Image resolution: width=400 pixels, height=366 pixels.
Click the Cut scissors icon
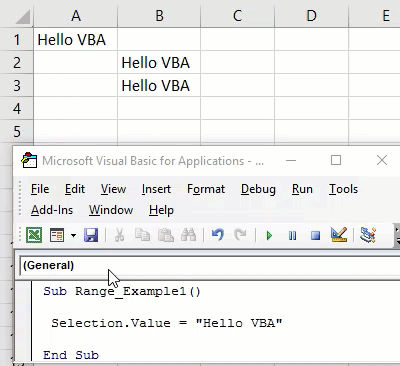pos(119,235)
